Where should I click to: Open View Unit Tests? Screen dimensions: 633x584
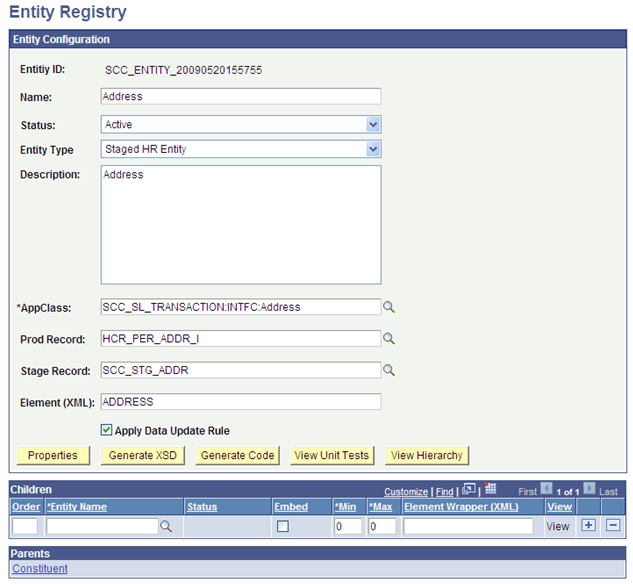click(x=332, y=455)
